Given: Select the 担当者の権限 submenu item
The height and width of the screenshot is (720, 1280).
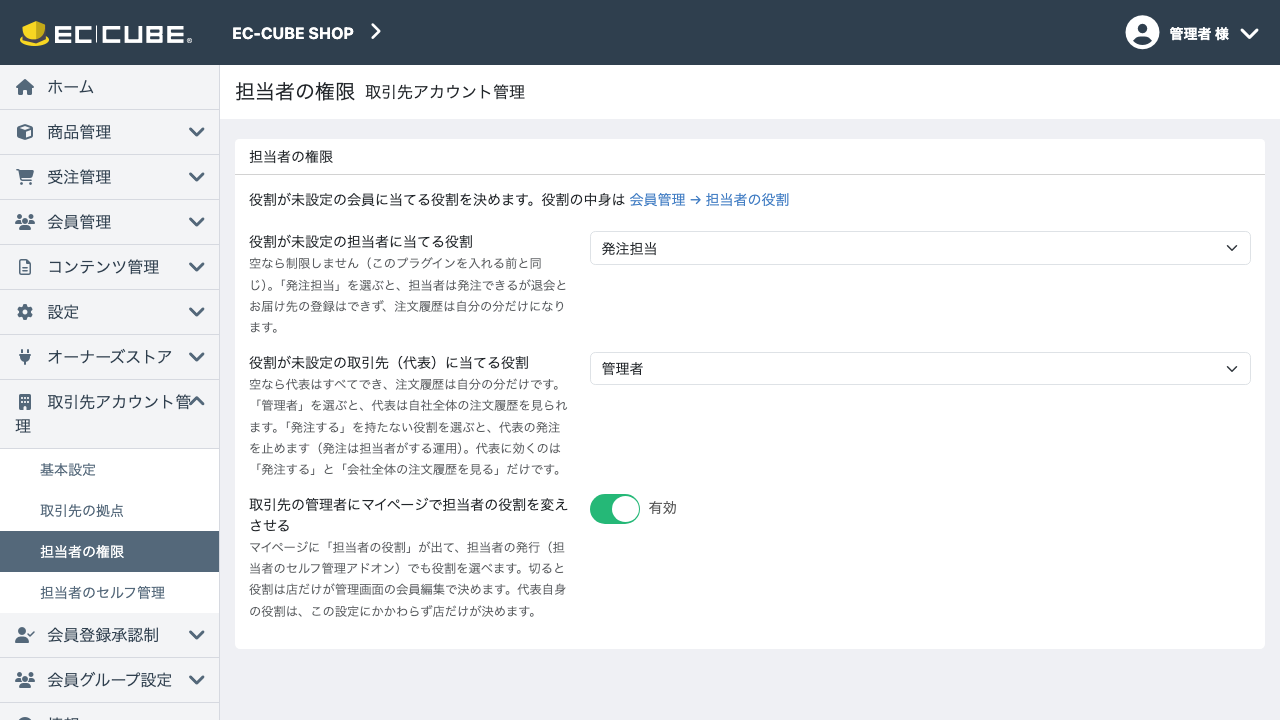Looking at the screenshot, I should coord(110,551).
